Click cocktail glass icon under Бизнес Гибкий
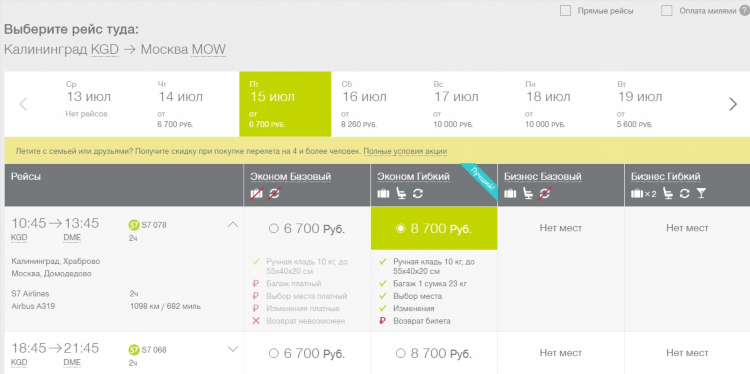This screenshot has width=750, height=374. (x=701, y=193)
